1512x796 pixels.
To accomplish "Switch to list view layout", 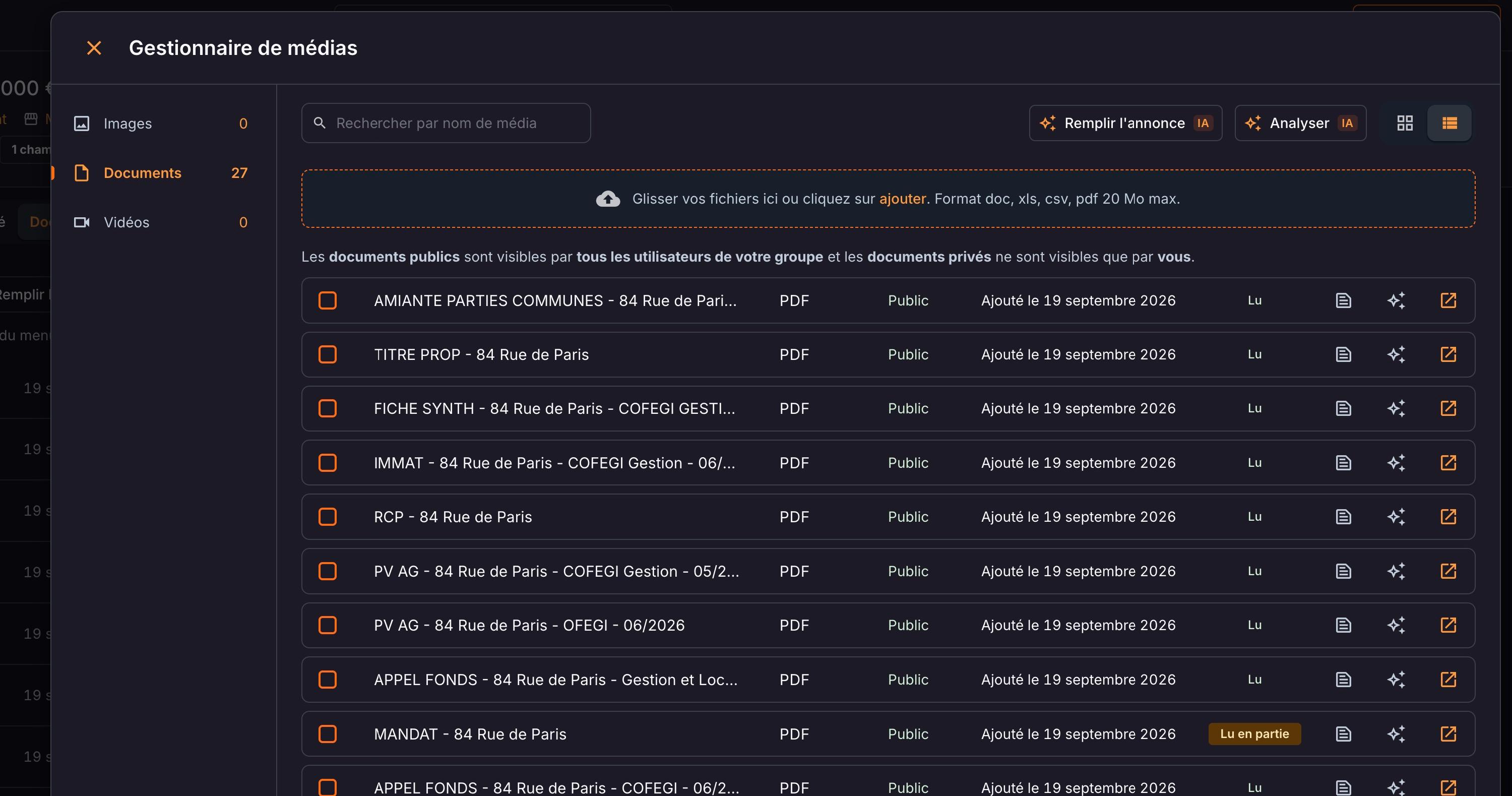I will pyautogui.click(x=1449, y=124).
